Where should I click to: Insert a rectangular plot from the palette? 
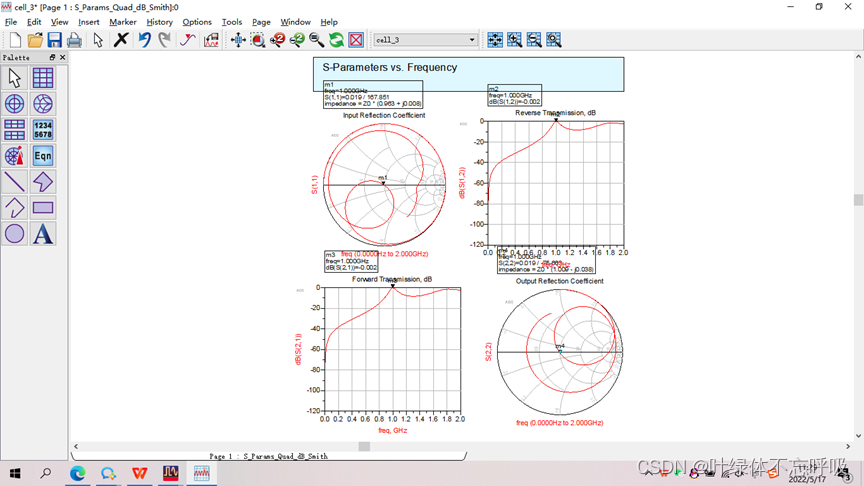tap(43, 78)
